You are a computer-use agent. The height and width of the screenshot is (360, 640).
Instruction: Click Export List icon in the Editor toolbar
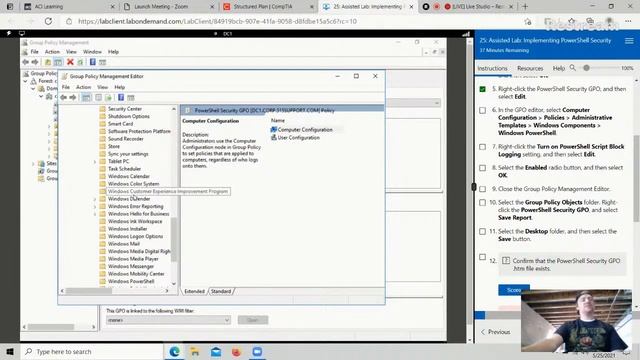[108, 98]
